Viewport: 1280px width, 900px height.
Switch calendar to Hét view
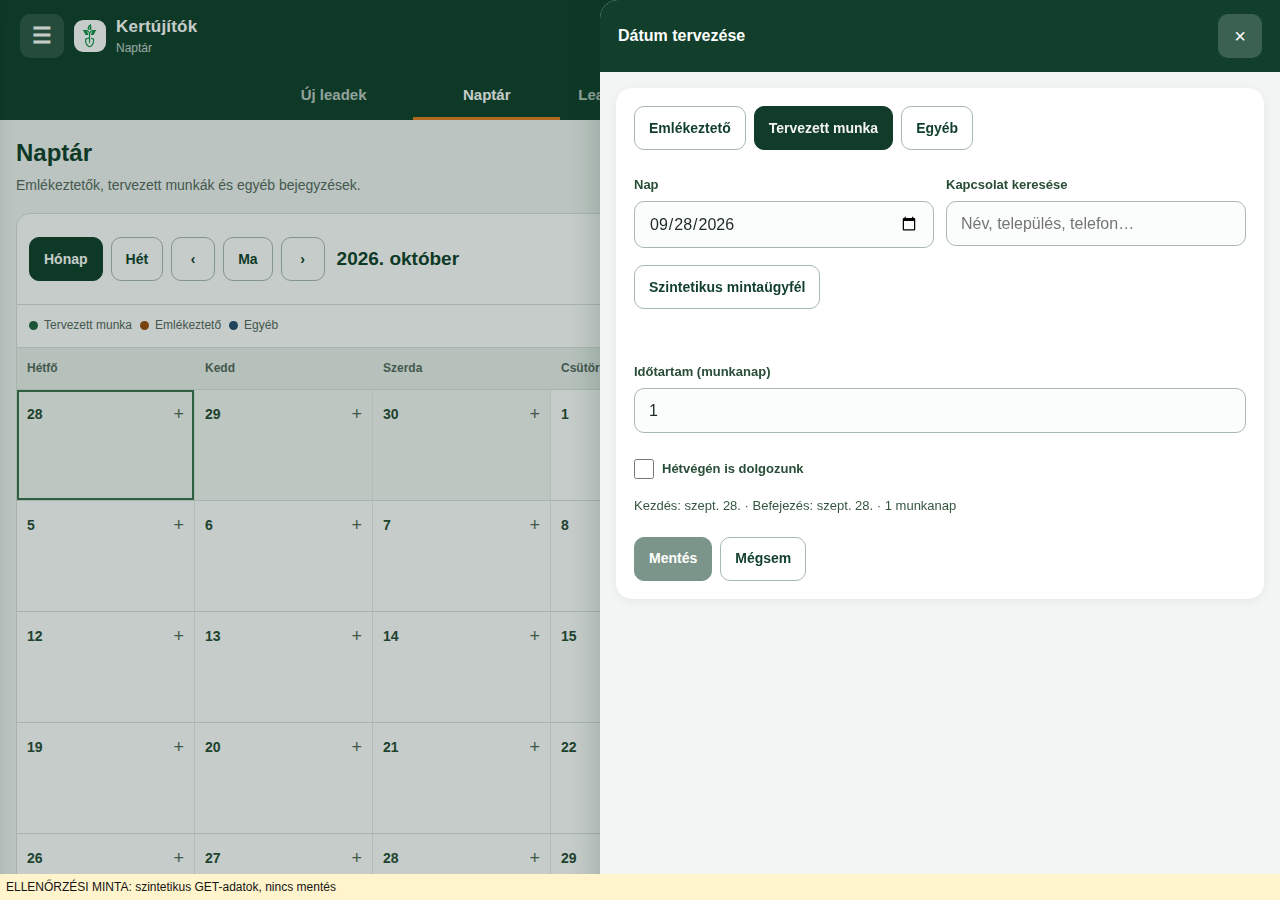pos(137,259)
